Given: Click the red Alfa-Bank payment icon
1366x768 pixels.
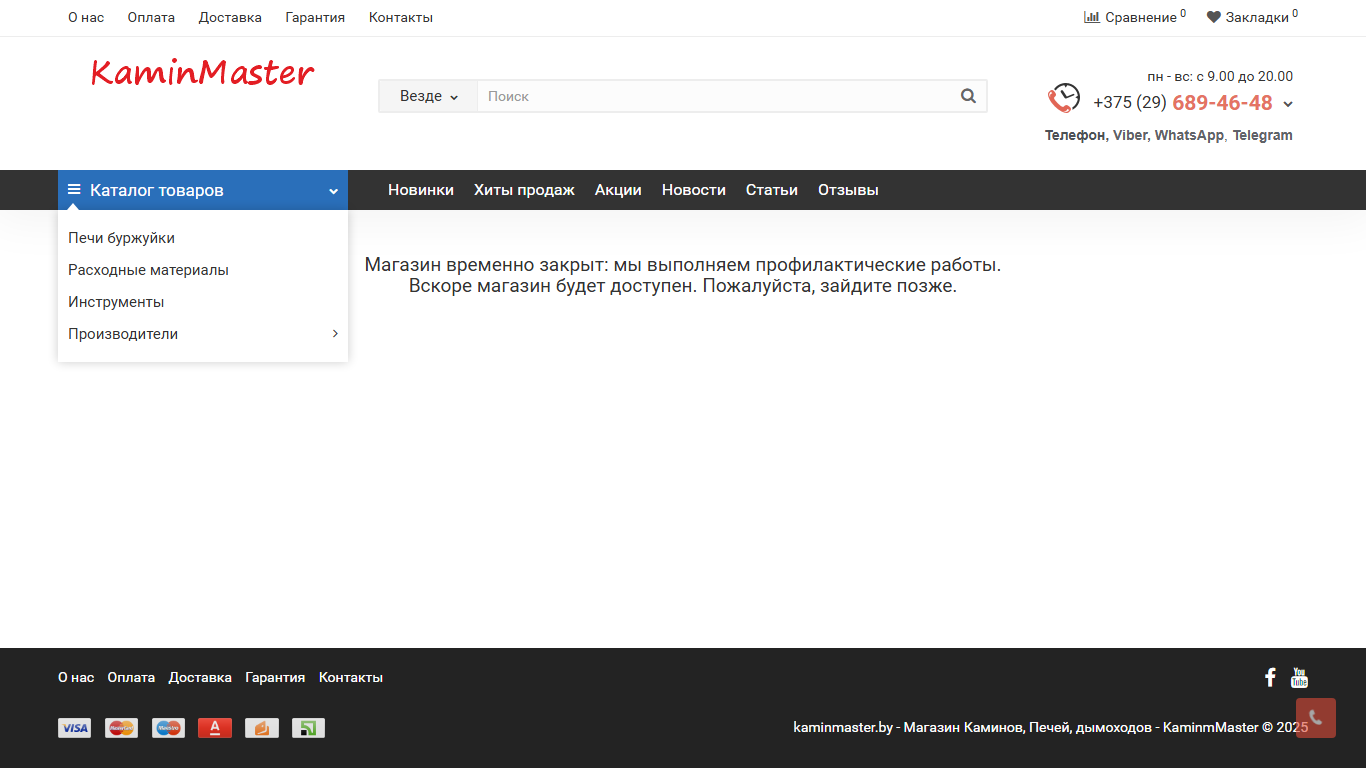Looking at the screenshot, I should point(215,728).
